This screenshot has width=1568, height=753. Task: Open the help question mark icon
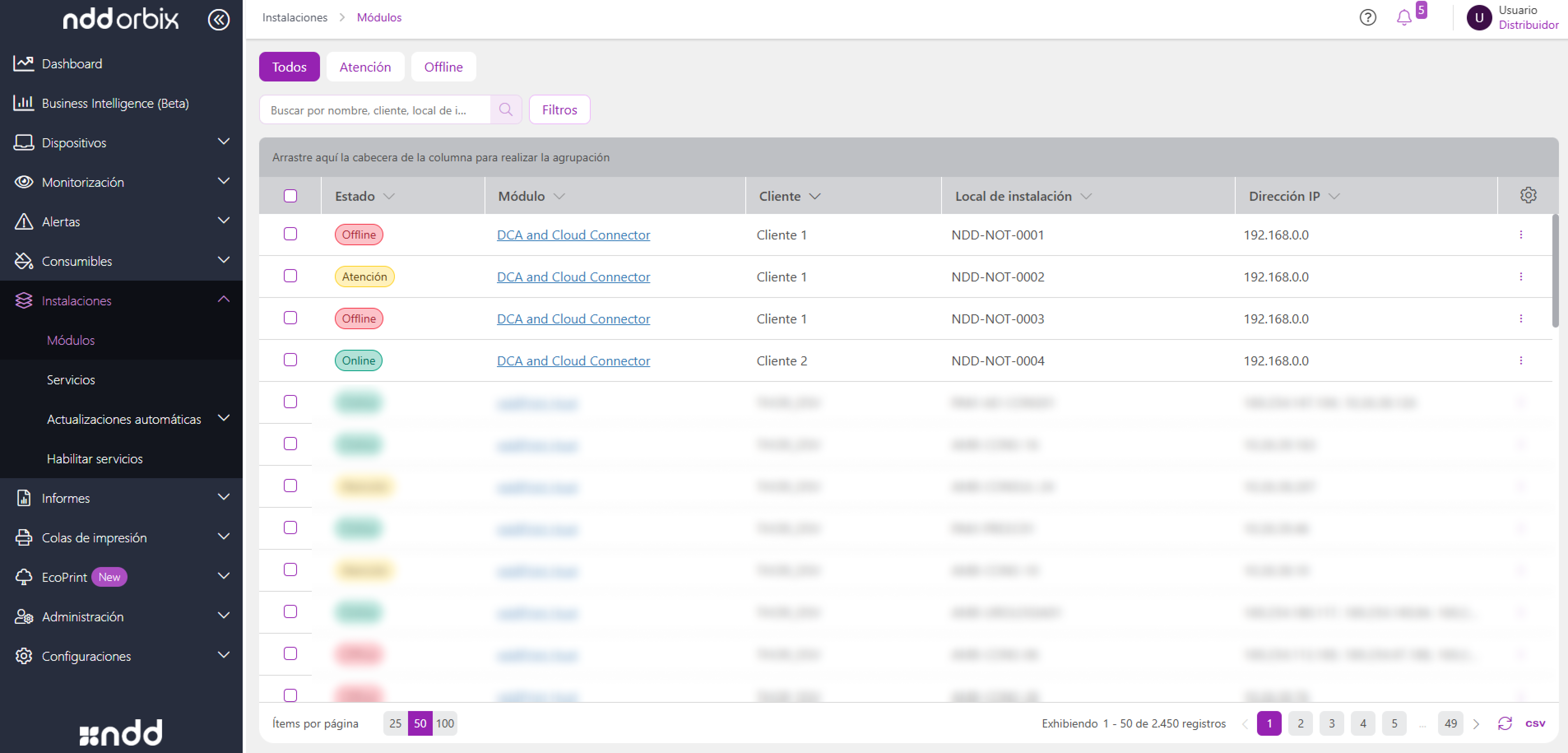(x=1367, y=18)
